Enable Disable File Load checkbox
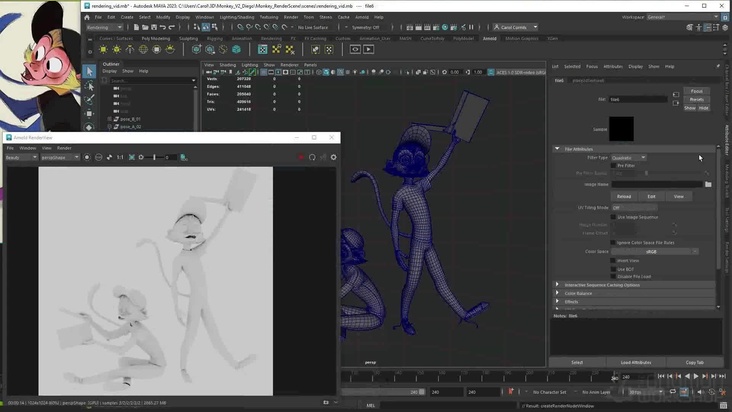 point(613,276)
